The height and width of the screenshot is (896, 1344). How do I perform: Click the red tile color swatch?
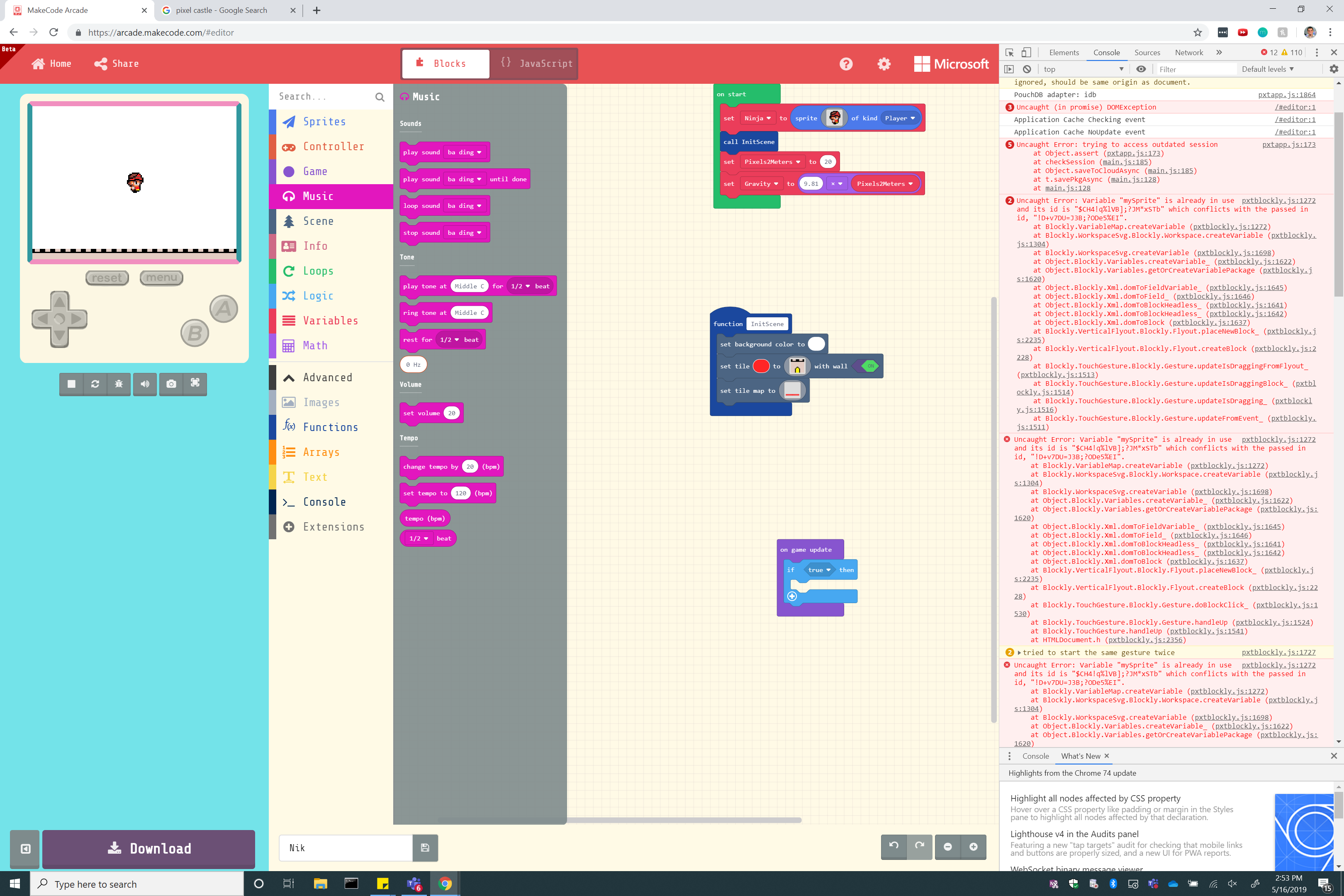pos(761,366)
